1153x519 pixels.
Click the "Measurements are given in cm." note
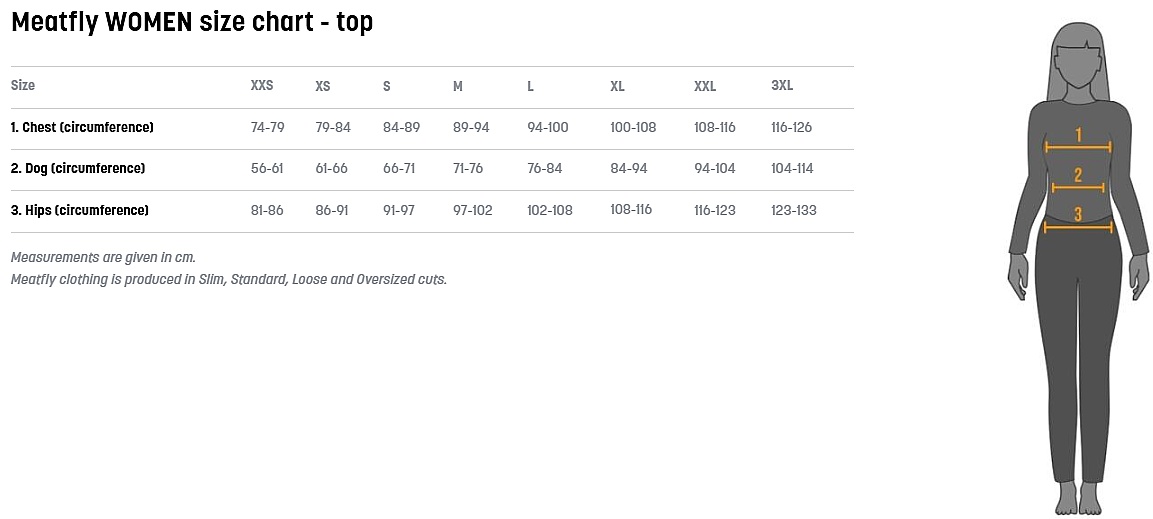103,257
